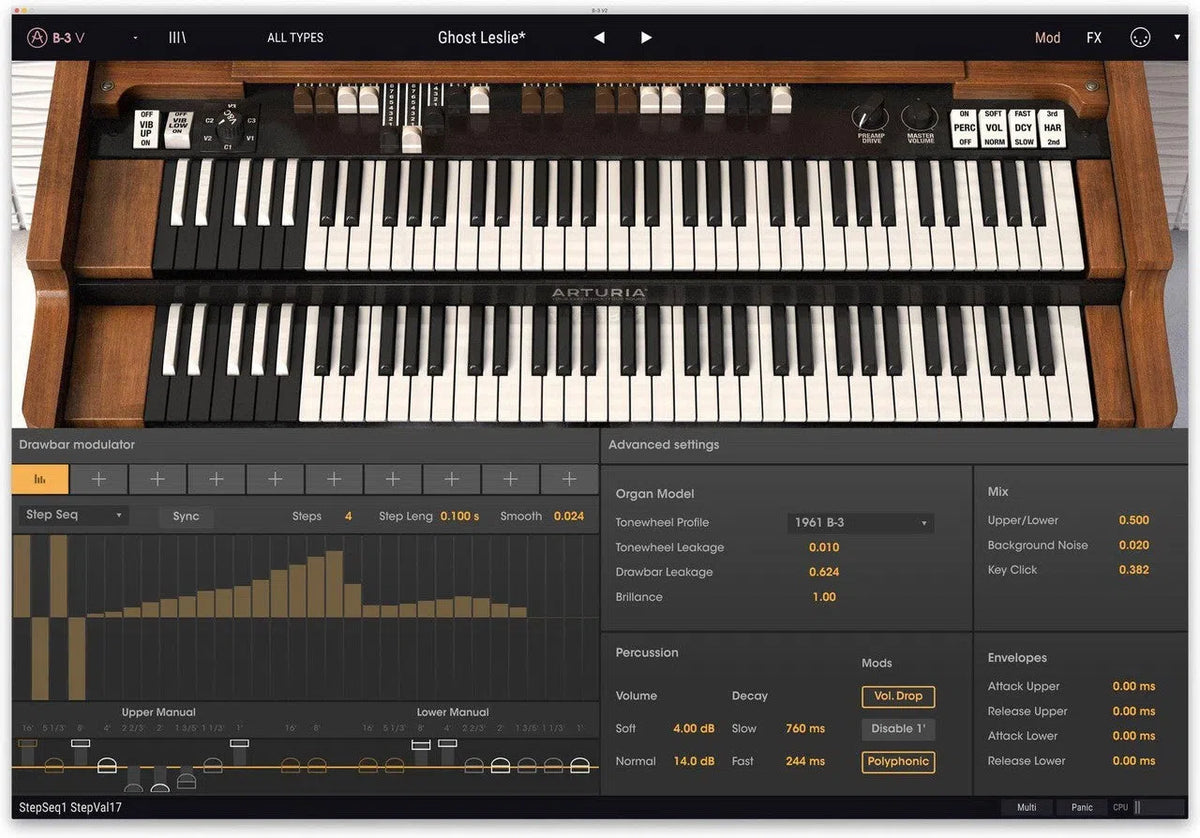Open the preset library browser icon
This screenshot has height=838, width=1200.
click(x=177, y=38)
